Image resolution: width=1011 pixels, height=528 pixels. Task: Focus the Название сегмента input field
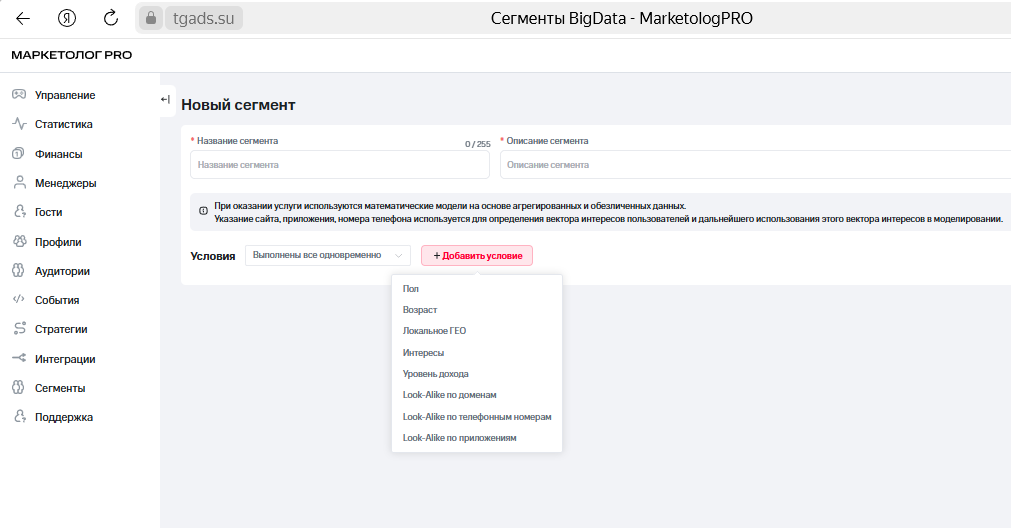point(340,165)
